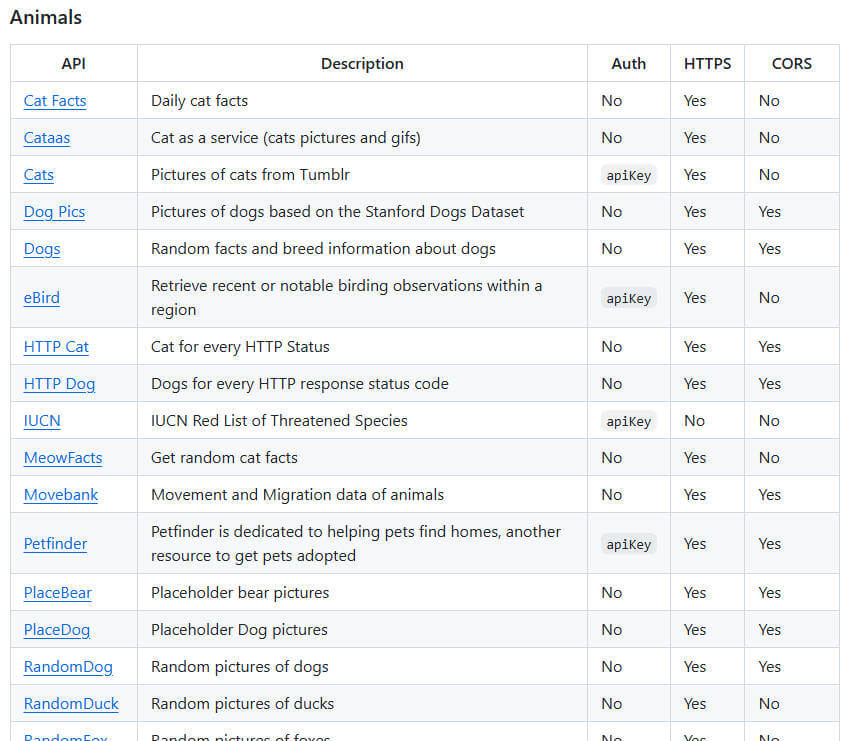The width and height of the screenshot is (853, 741).
Task: Click Auth 'No' value in Cataas row
Action: [x=611, y=138]
